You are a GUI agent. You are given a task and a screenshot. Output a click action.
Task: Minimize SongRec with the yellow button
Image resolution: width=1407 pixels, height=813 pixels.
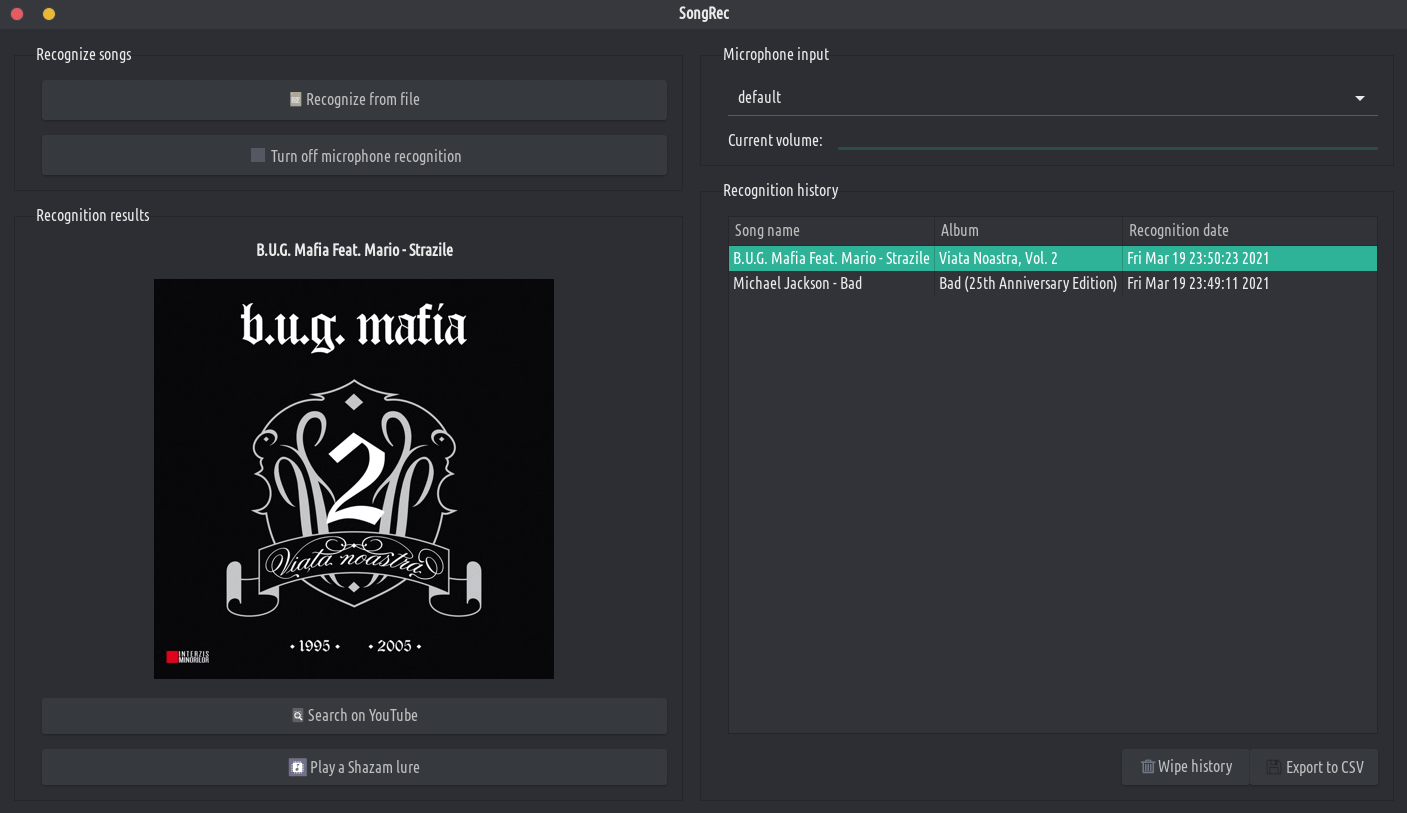(x=49, y=14)
